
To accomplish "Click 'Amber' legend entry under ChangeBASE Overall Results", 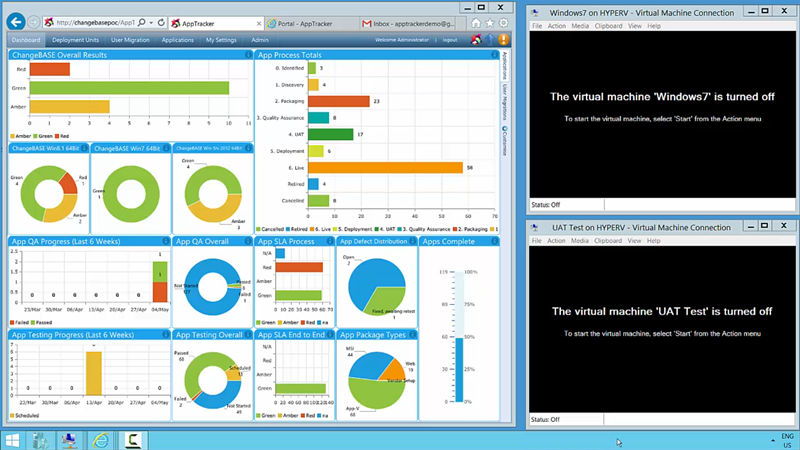I will (20, 136).
